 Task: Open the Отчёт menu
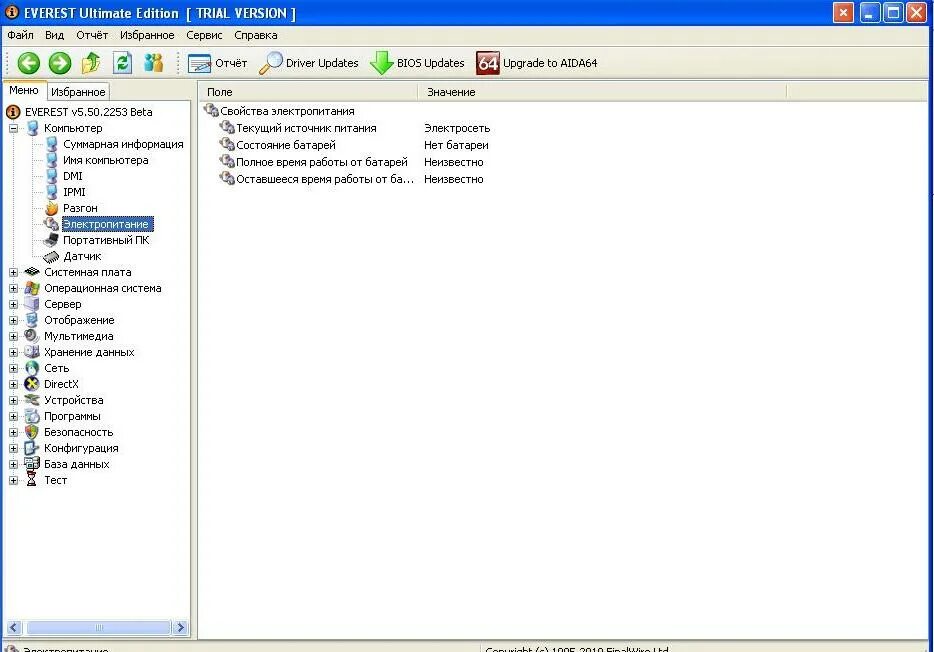point(92,35)
